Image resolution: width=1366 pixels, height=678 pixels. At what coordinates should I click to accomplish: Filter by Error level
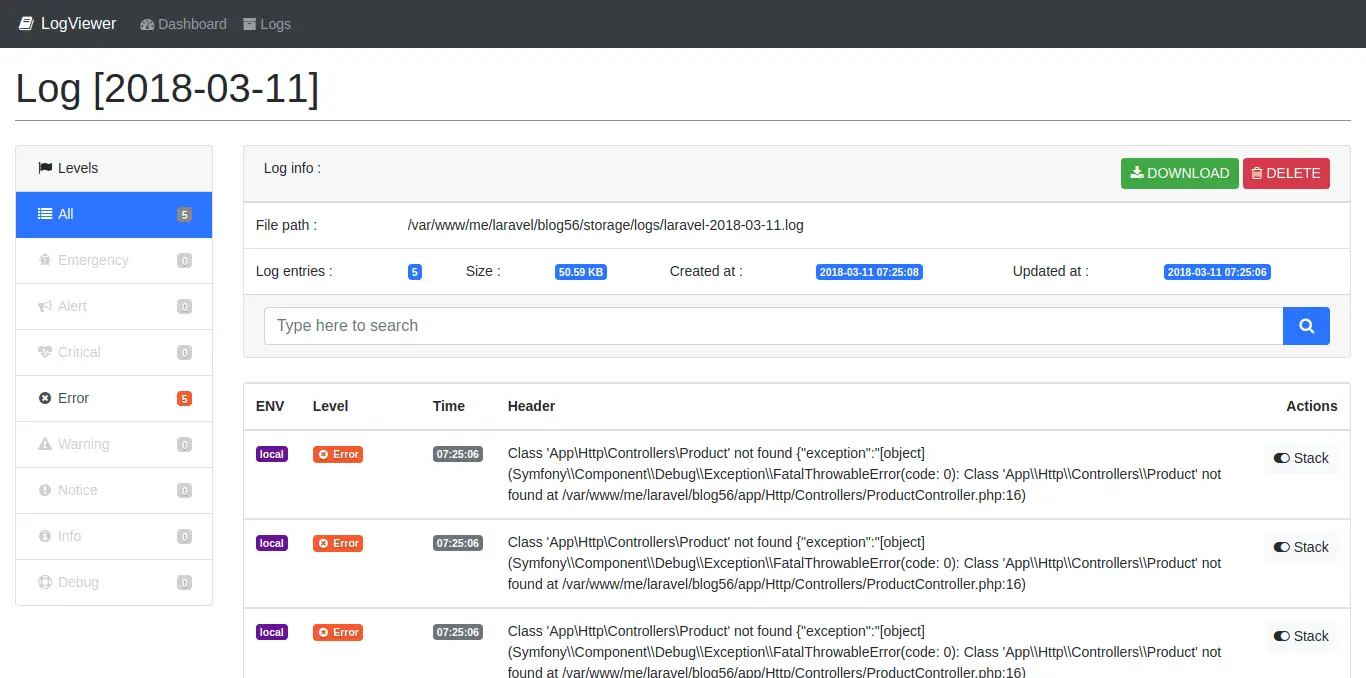pyautogui.click(x=114, y=398)
